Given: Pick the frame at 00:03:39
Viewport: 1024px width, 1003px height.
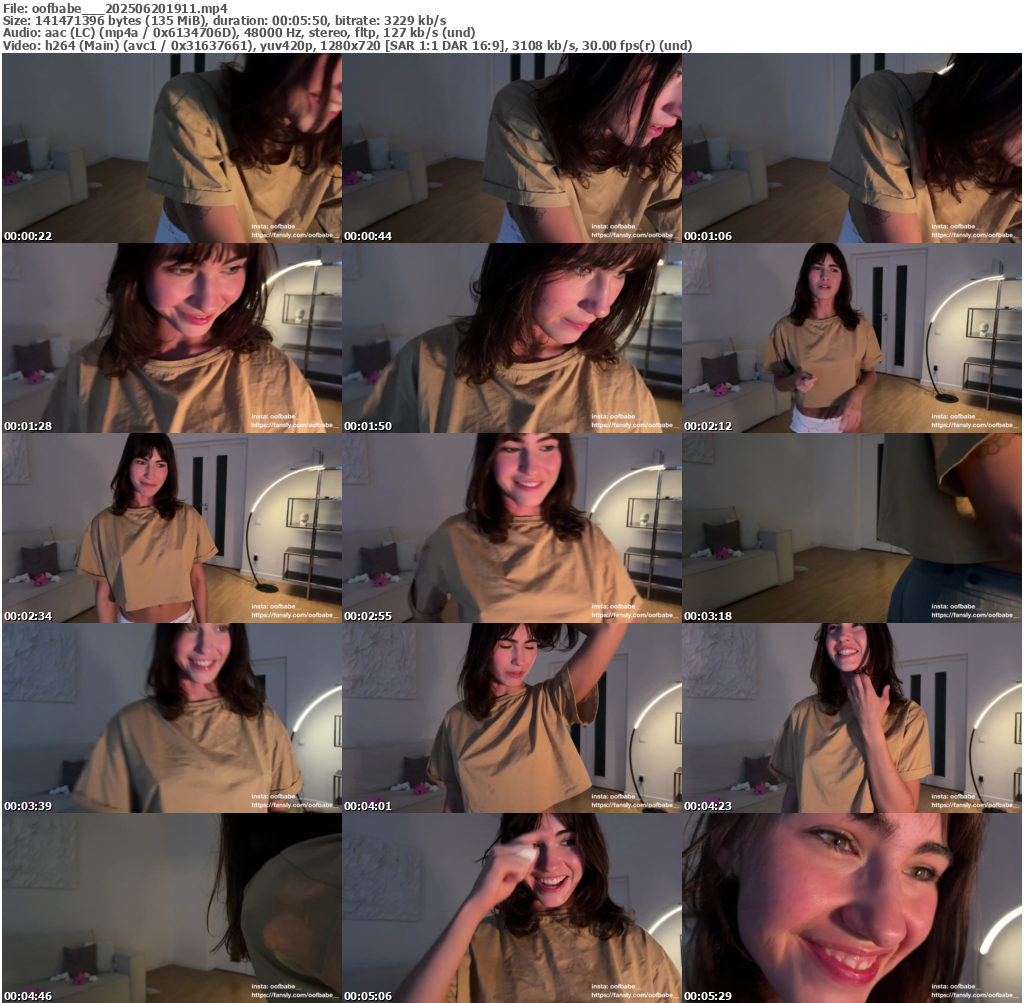Looking at the screenshot, I should [x=172, y=718].
